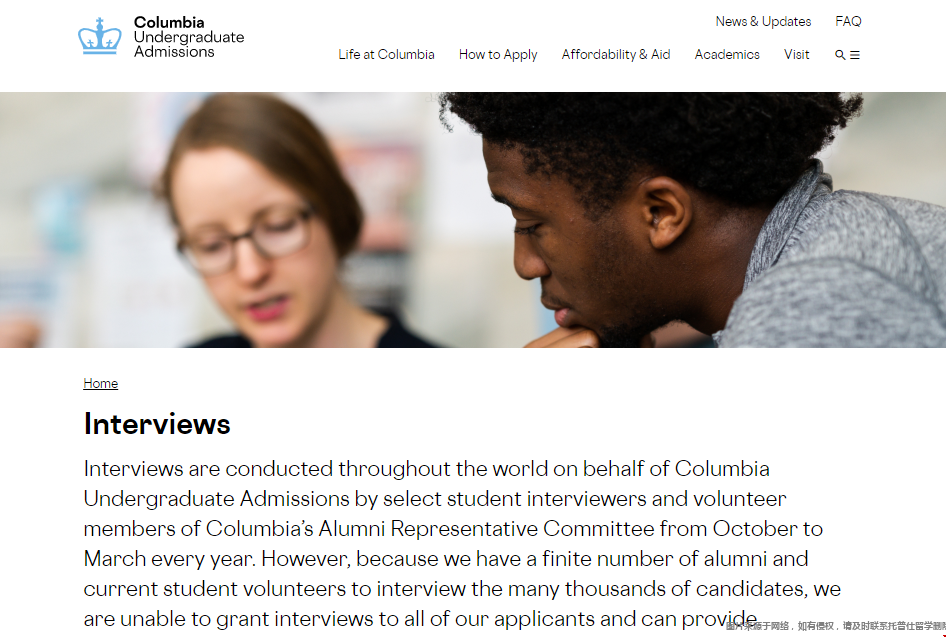Click the Interviews page heading
The height and width of the screenshot is (637, 946).
point(157,424)
